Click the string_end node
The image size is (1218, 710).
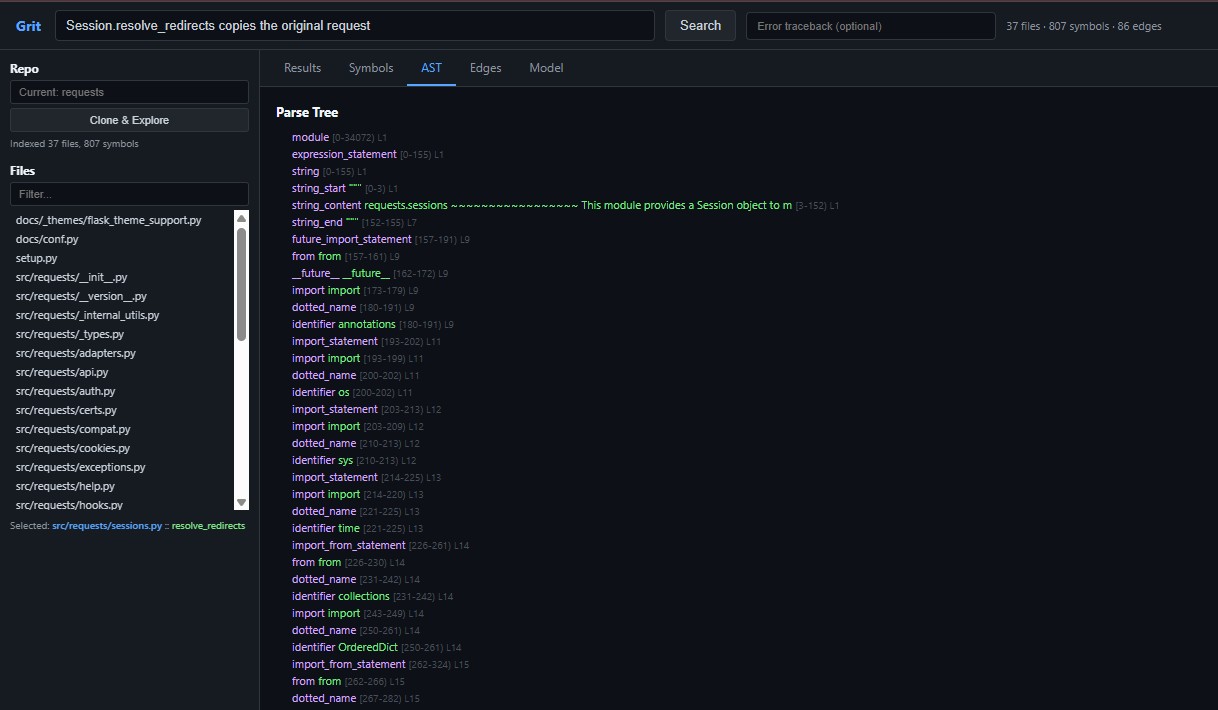pos(354,222)
